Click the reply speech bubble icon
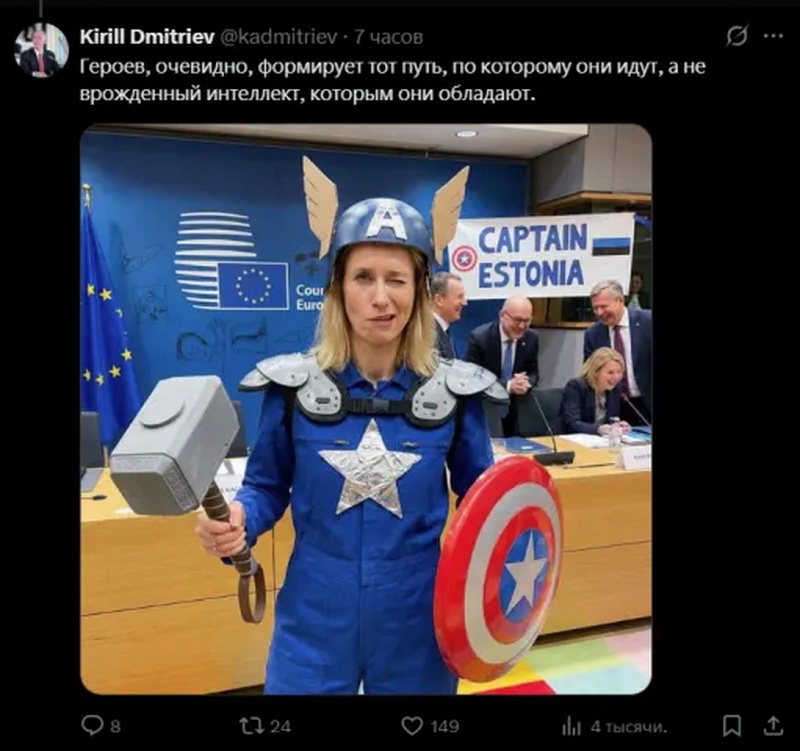Image resolution: width=800 pixels, height=751 pixels. pyautogui.click(x=92, y=725)
